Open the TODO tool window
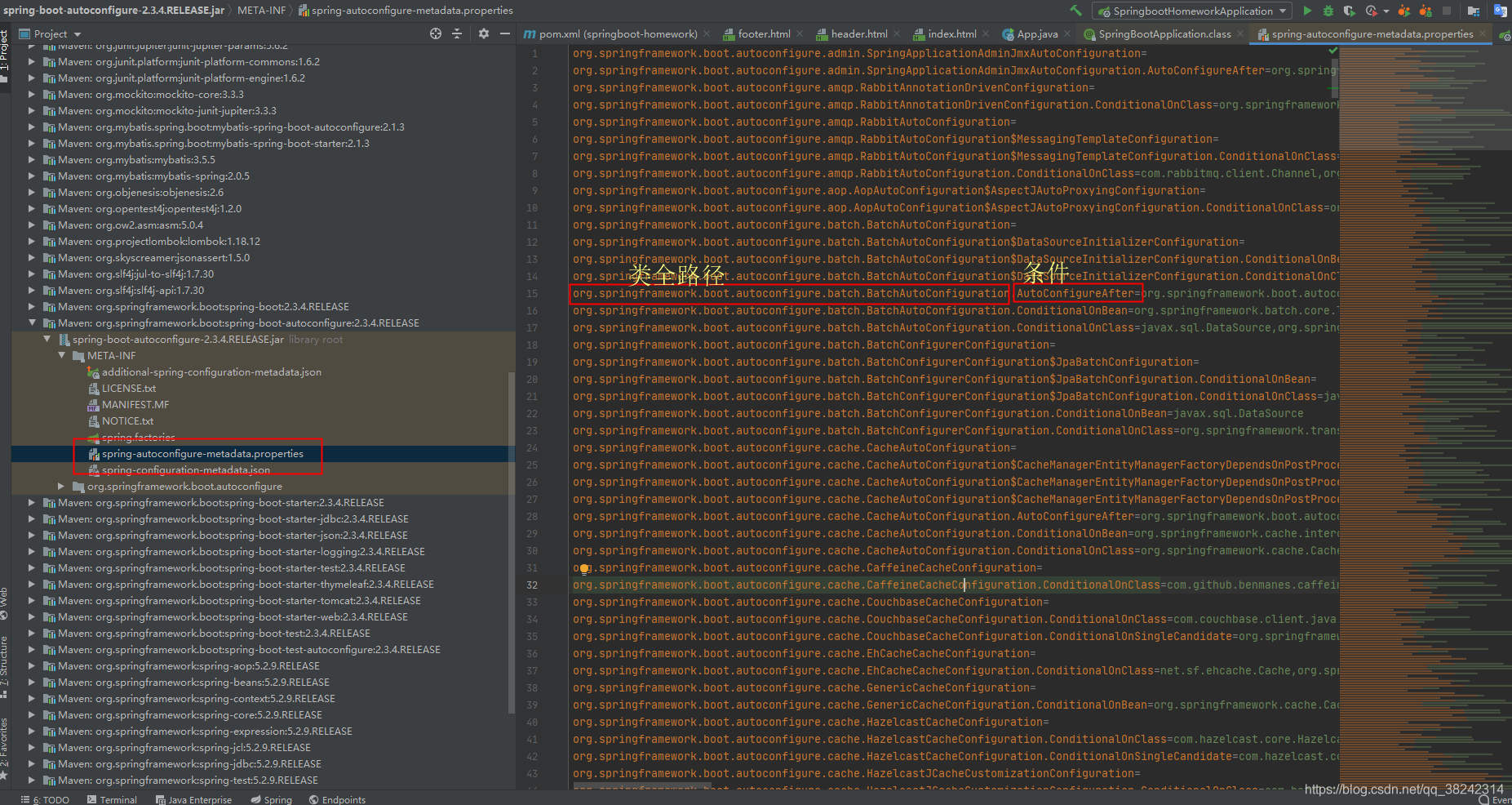The width and height of the screenshot is (1512, 805). pyautogui.click(x=45, y=799)
